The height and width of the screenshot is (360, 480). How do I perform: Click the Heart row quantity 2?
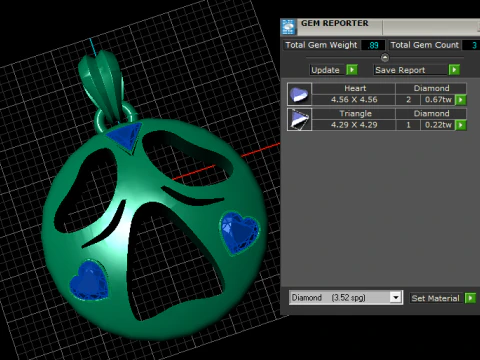tap(408, 100)
